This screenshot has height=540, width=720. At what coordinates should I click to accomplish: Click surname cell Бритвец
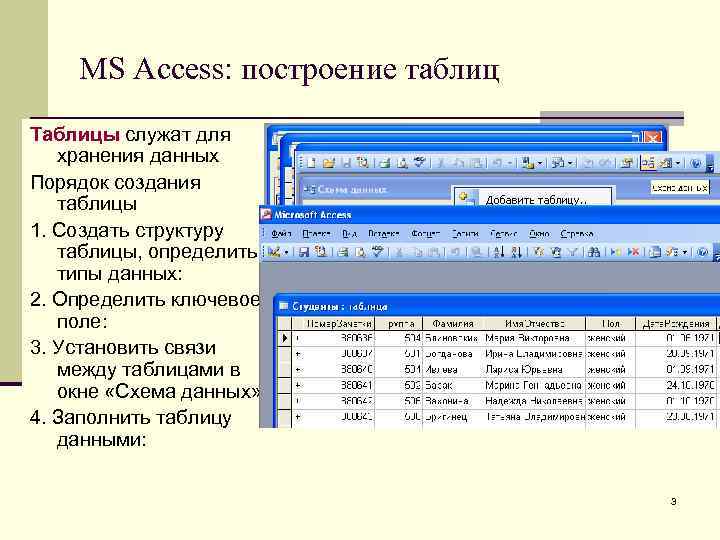click(453, 417)
